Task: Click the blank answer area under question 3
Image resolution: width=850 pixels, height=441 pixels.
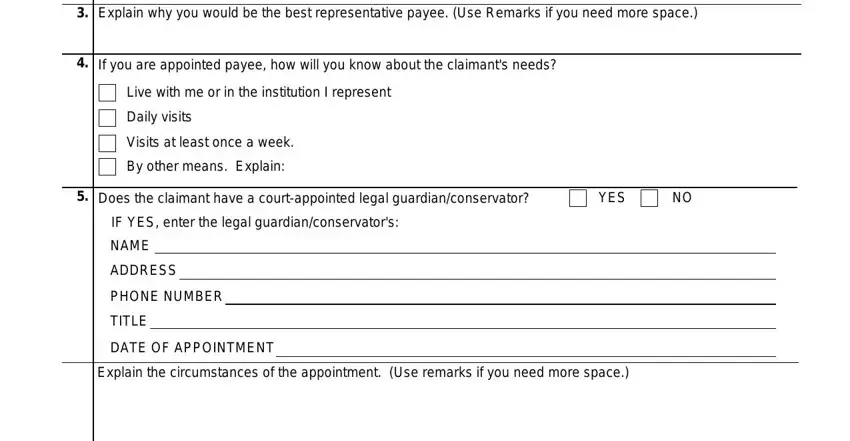Action: pos(447,37)
